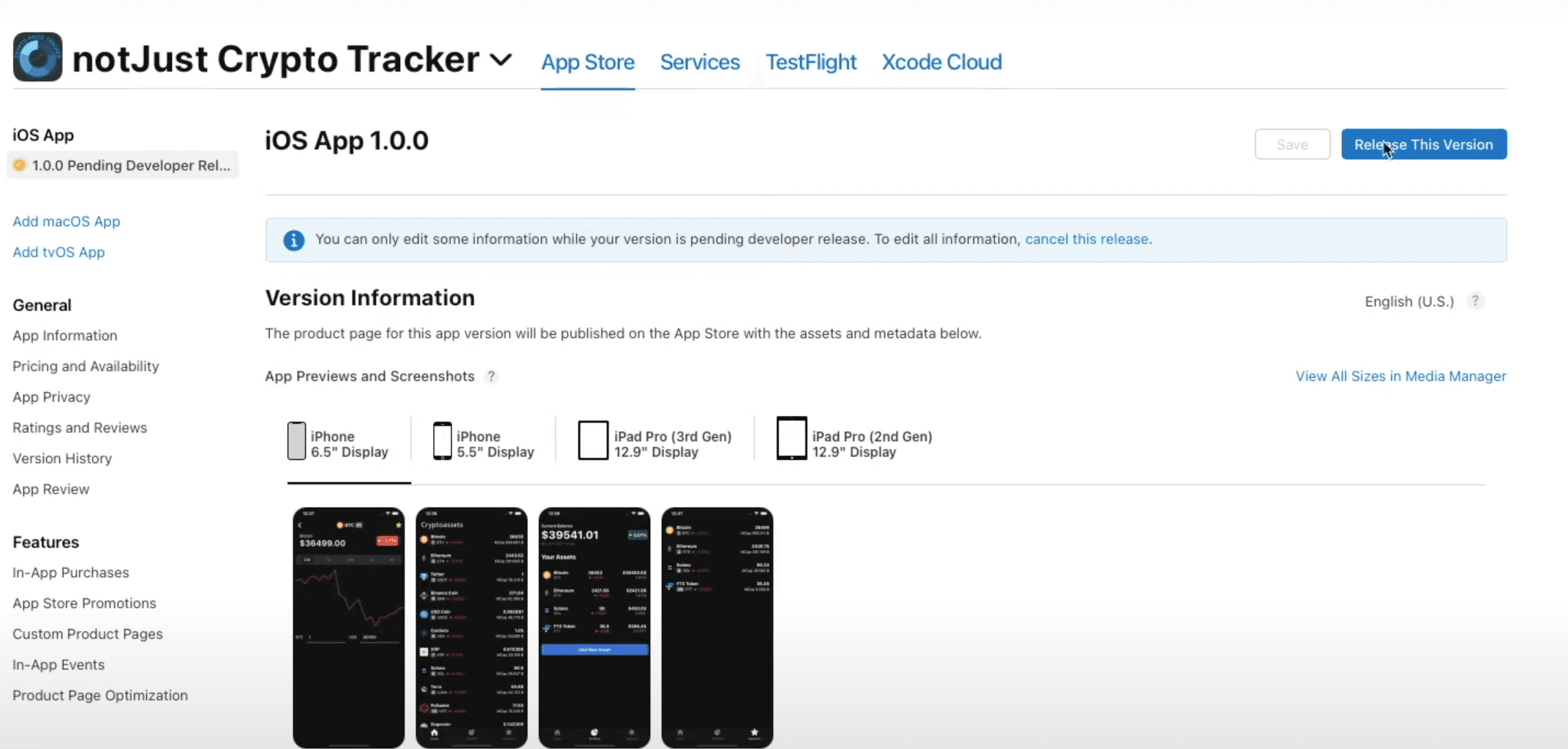This screenshot has height=749, width=1568.
Task: Click the Release This Version button
Action: [1423, 144]
